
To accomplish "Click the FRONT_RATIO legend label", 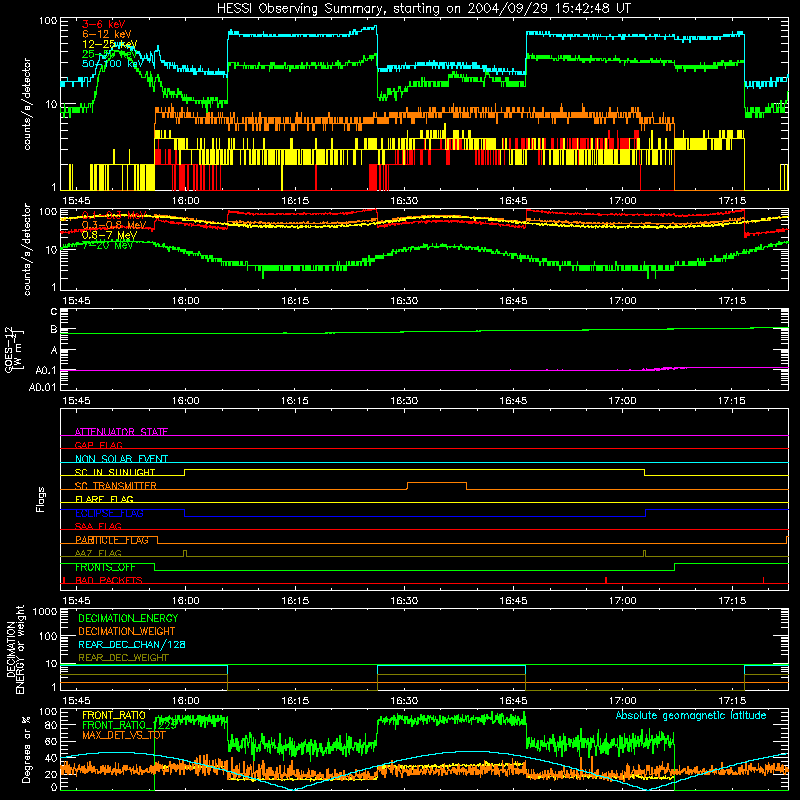I will point(114,716).
